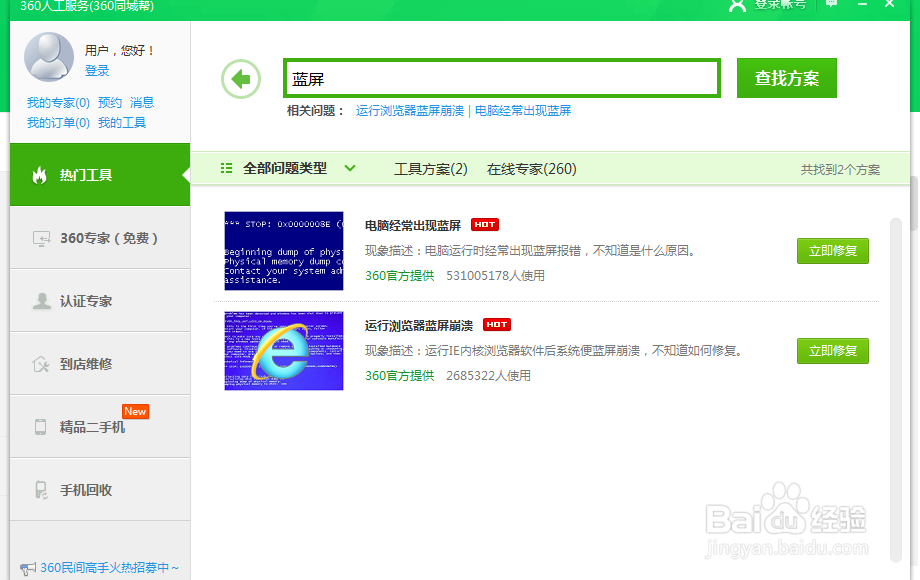Viewport: 920px width, 580px height.
Task: Click the results list vertical scrollbar
Action: (x=895, y=390)
